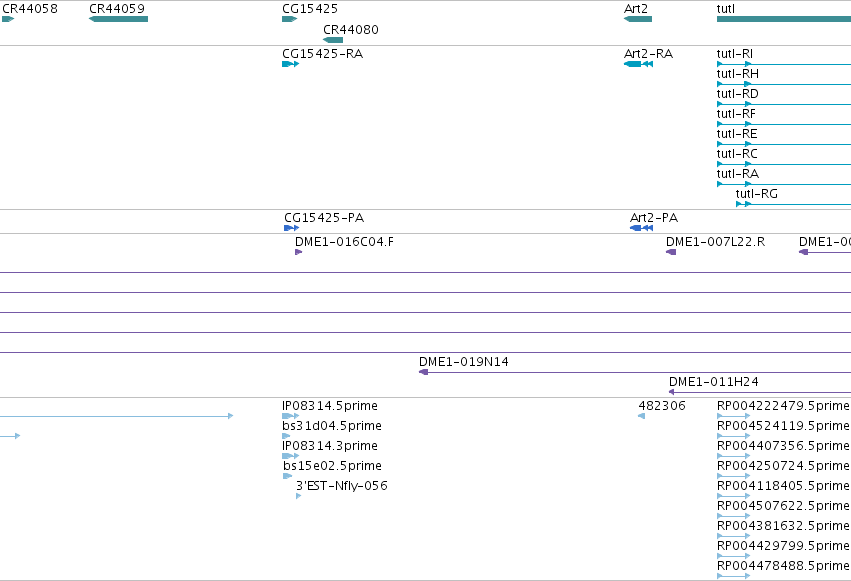Click the DME1-016C04.F feature label

[344, 242]
